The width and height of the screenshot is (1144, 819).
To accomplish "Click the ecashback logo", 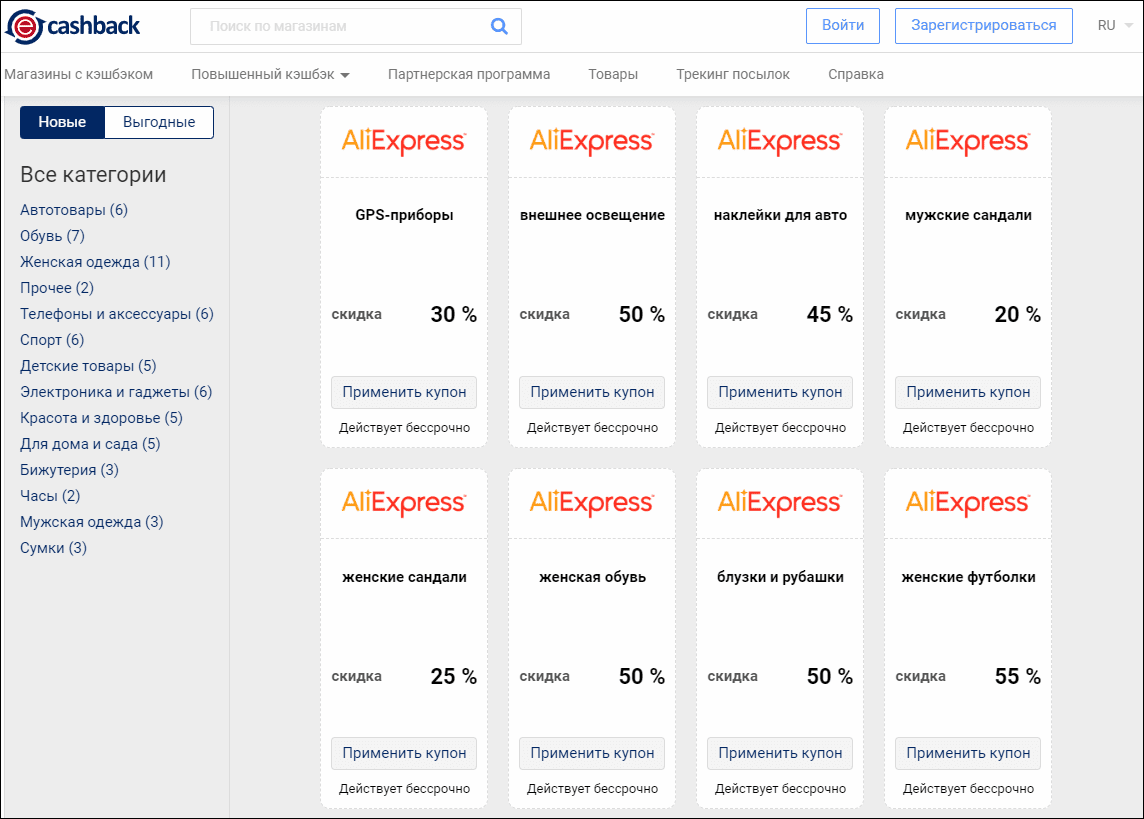I will (x=72, y=26).
